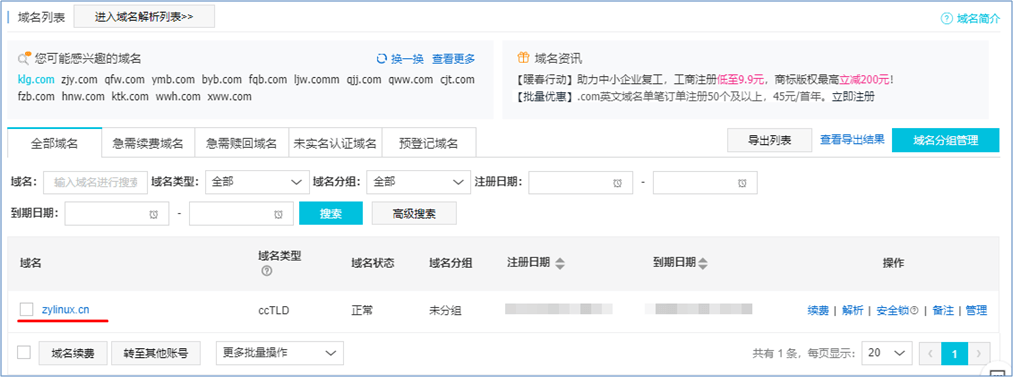Click 进入域名解析列表 button
The height and width of the screenshot is (377, 1013).
[144, 17]
